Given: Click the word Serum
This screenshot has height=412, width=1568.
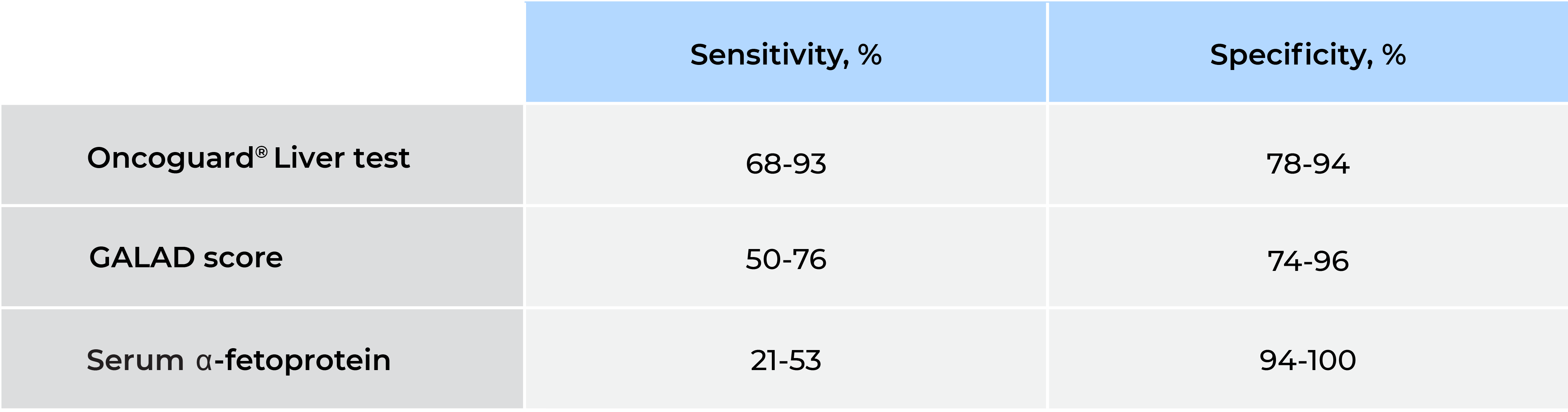Looking at the screenshot, I should tap(135, 360).
